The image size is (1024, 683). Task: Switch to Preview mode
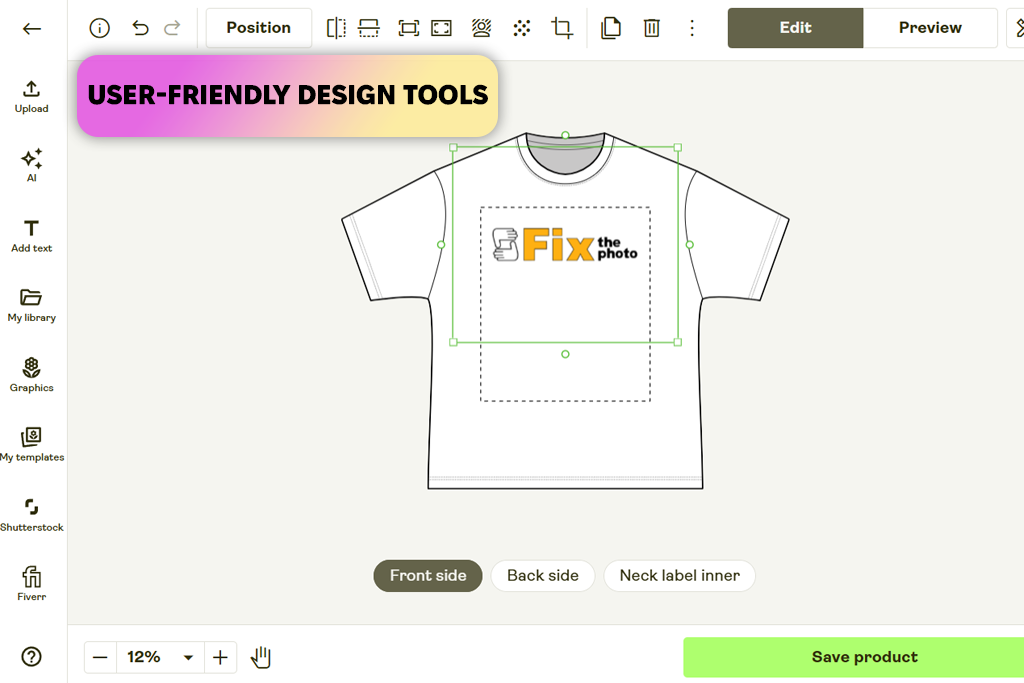pyautogui.click(x=930, y=28)
